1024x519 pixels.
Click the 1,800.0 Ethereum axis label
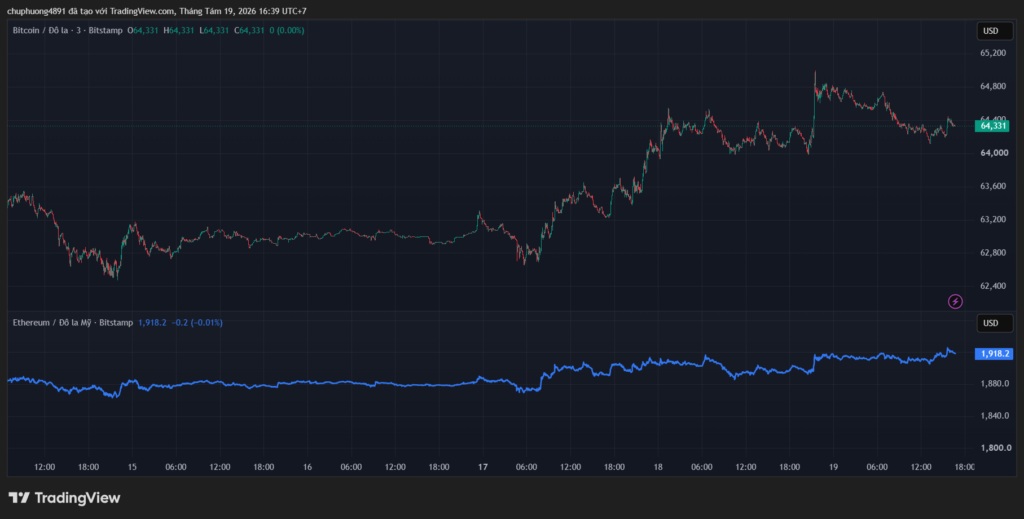click(996, 448)
